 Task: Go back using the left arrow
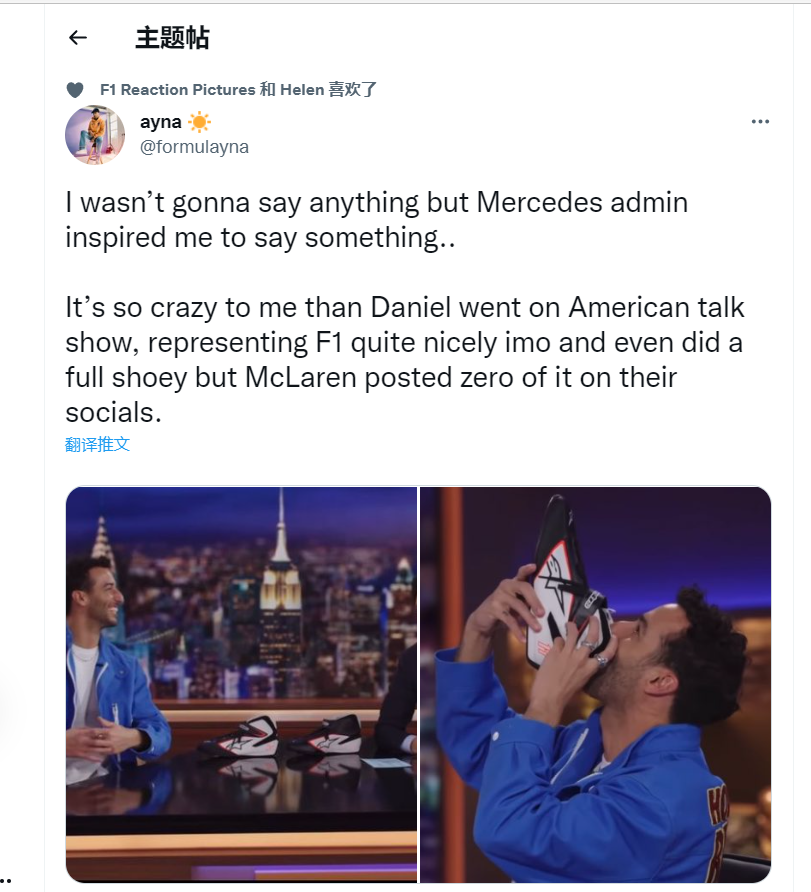pyautogui.click(x=78, y=38)
